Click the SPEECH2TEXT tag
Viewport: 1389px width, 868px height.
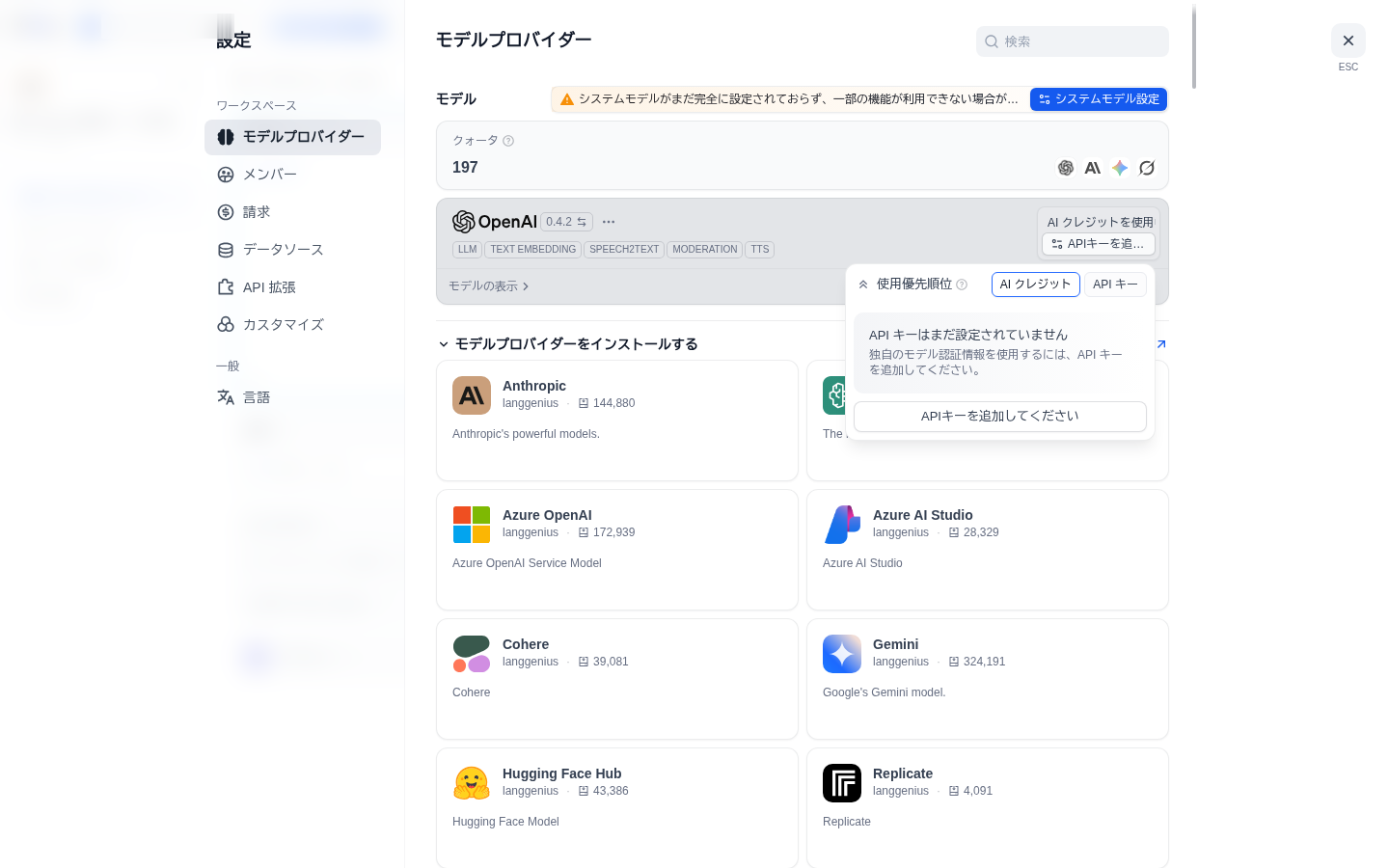tap(624, 250)
